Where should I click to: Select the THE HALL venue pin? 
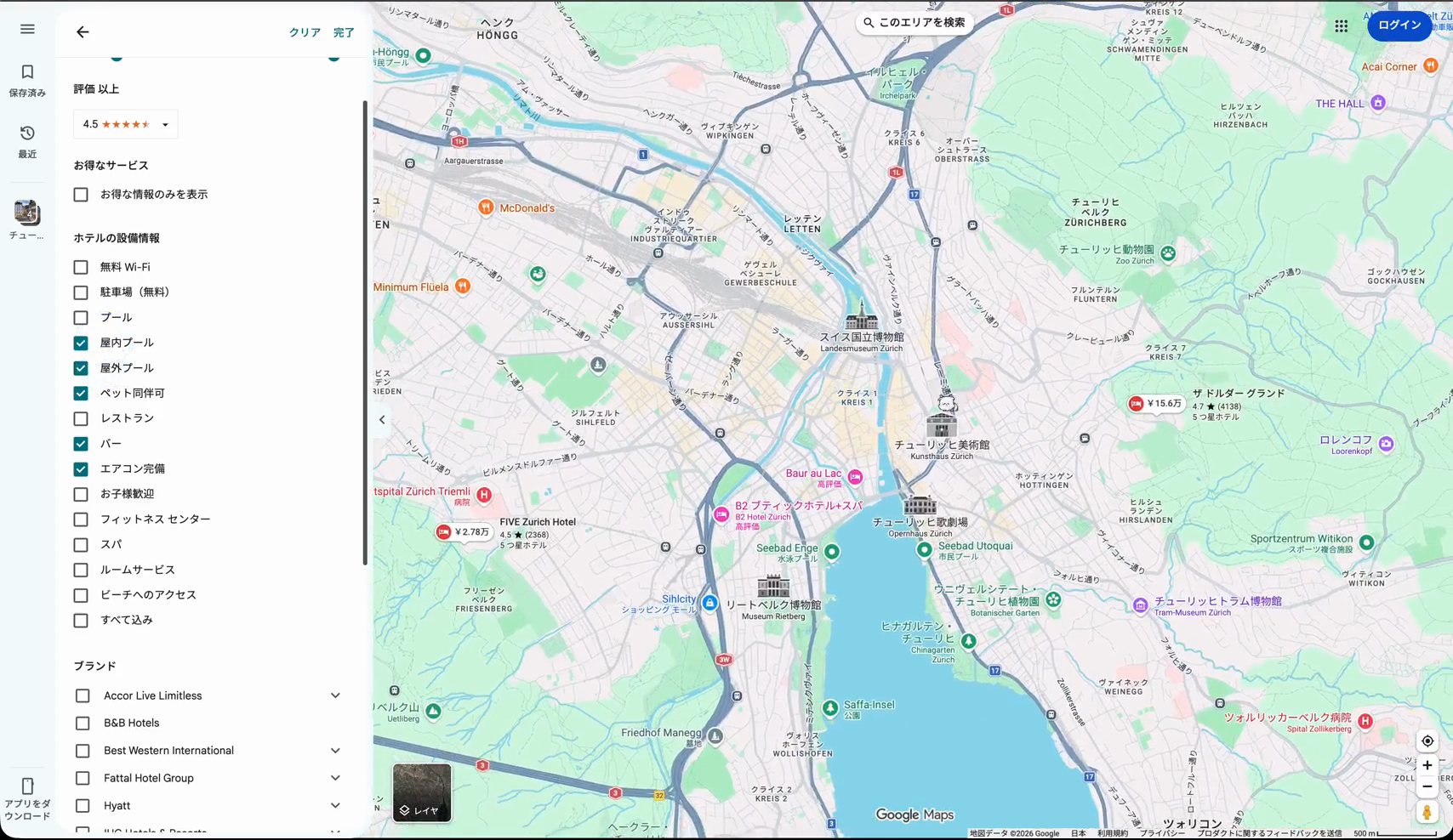click(1378, 104)
